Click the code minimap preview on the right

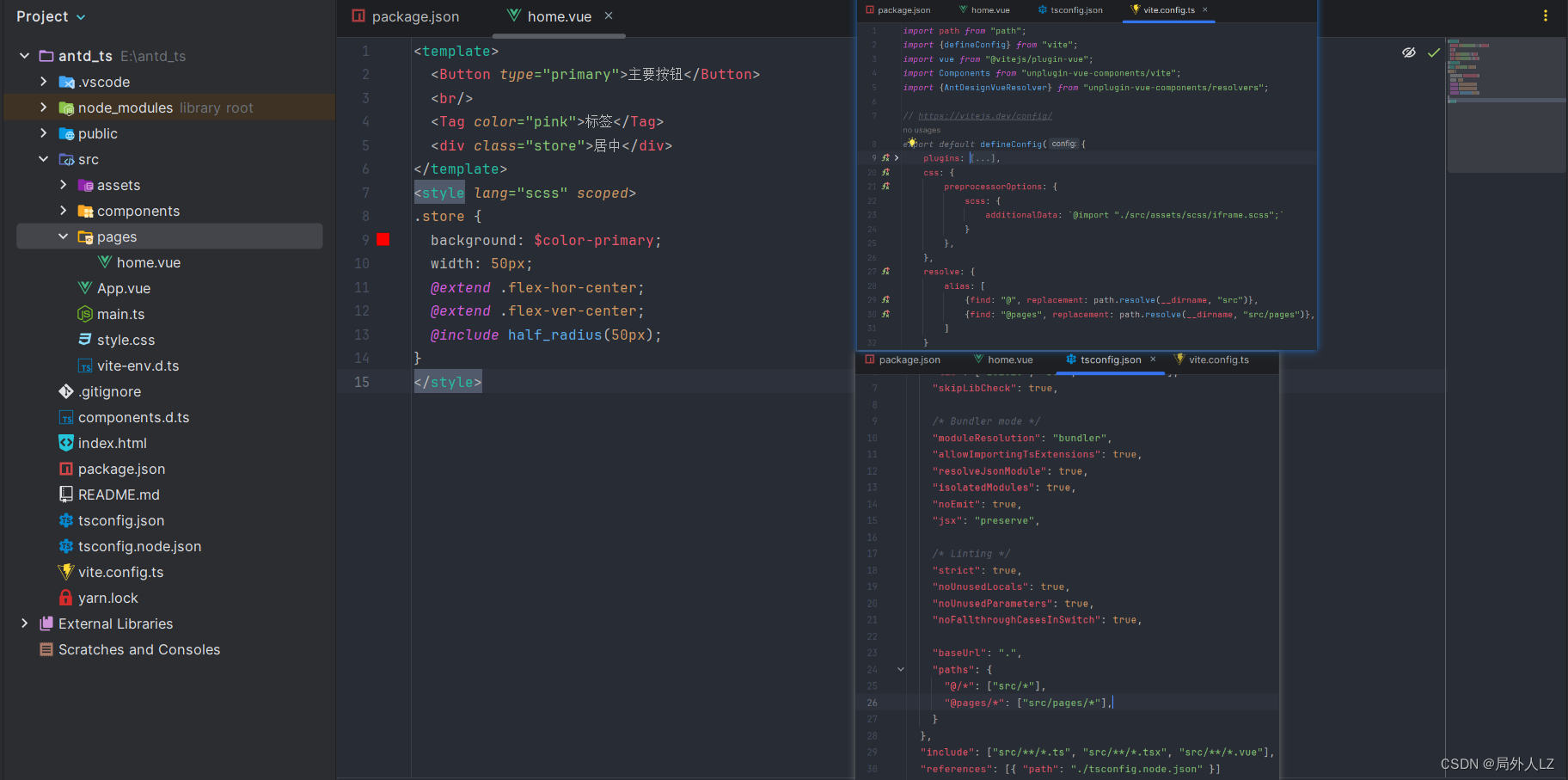tap(1505, 105)
